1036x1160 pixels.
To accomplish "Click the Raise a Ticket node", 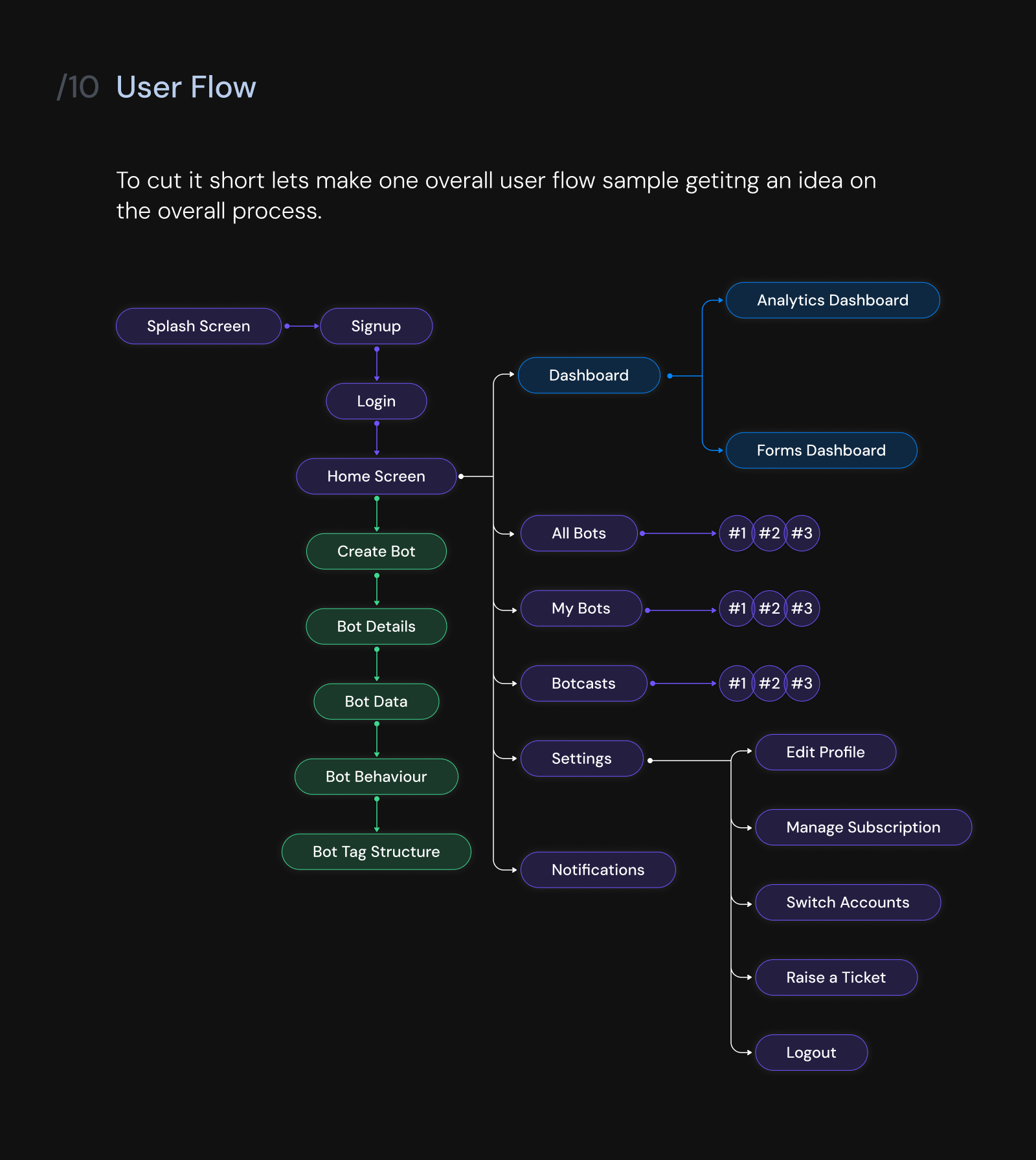I will pos(836,977).
